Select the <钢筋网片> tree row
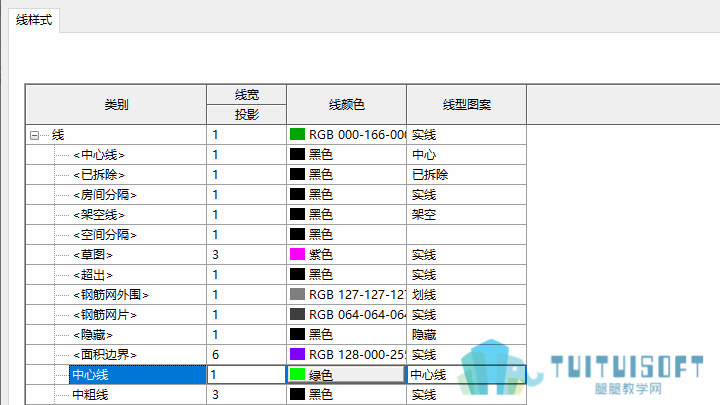720x405 pixels. pyautogui.click(x=105, y=315)
